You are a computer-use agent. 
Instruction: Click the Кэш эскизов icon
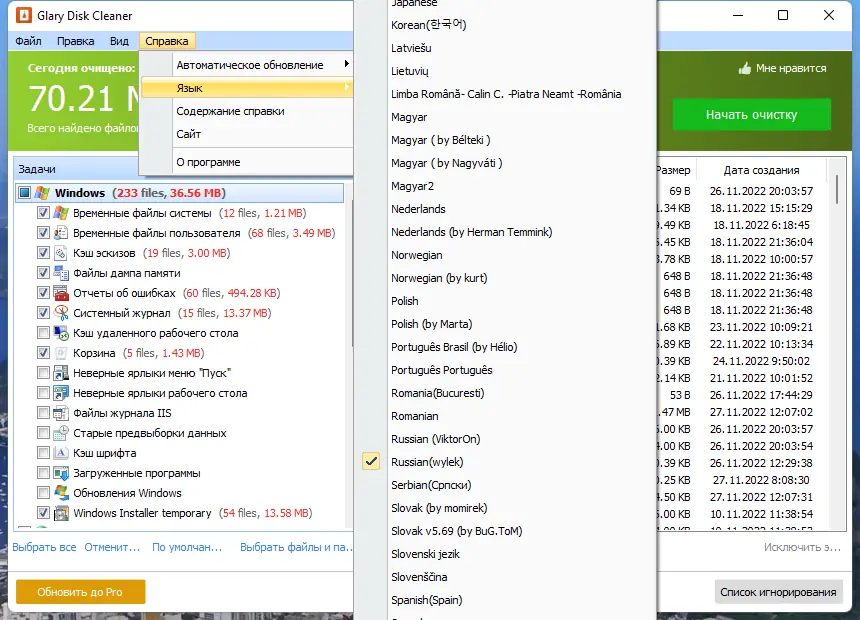(x=61, y=253)
